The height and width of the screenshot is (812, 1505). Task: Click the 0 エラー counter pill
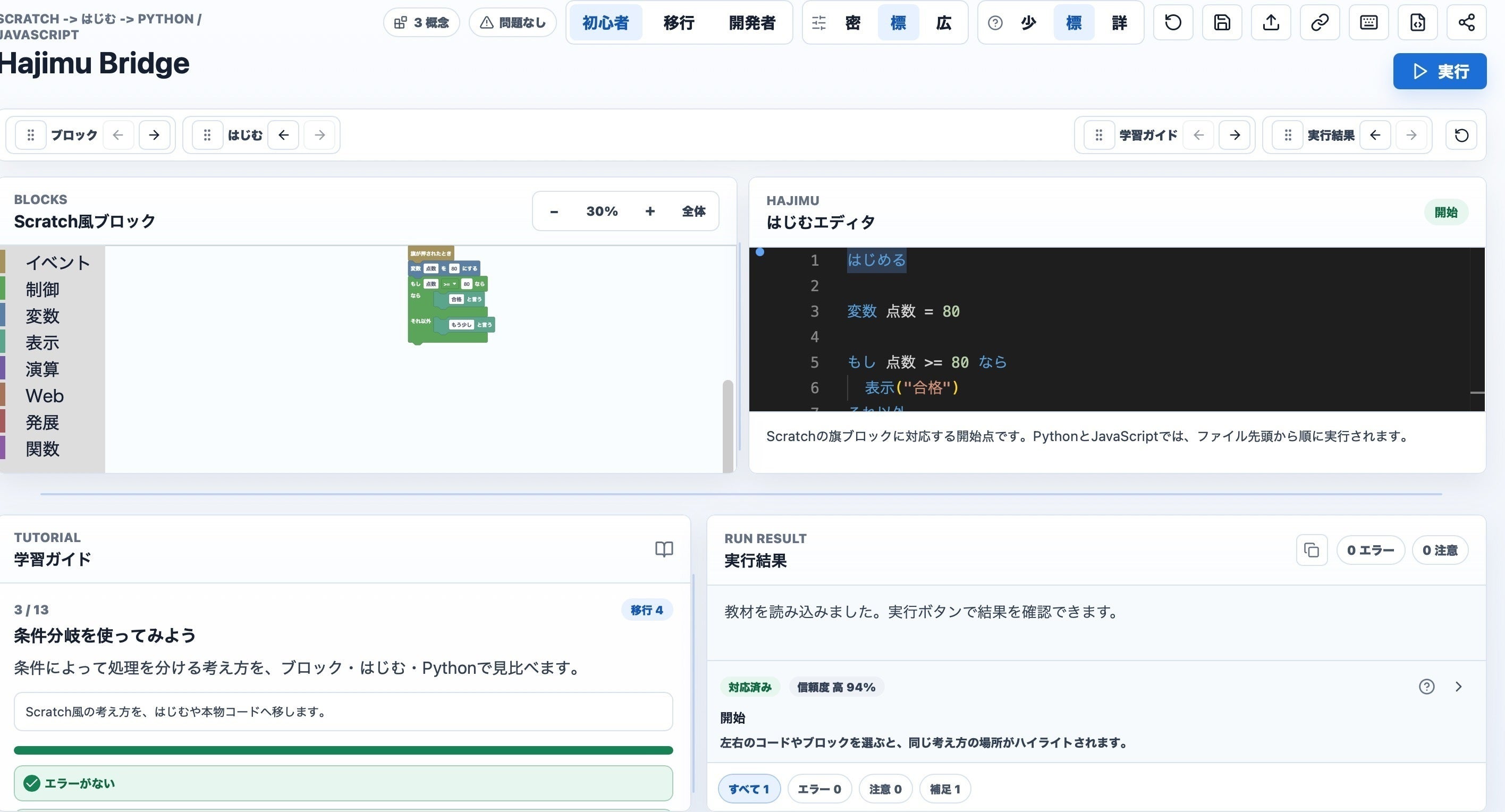1370,551
